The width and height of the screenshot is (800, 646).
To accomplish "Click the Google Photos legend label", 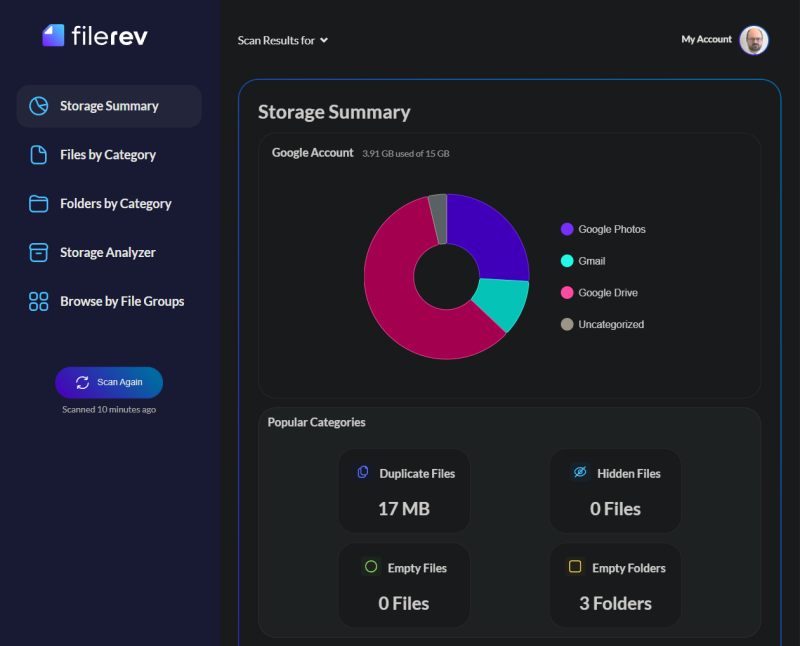I will click(612, 229).
